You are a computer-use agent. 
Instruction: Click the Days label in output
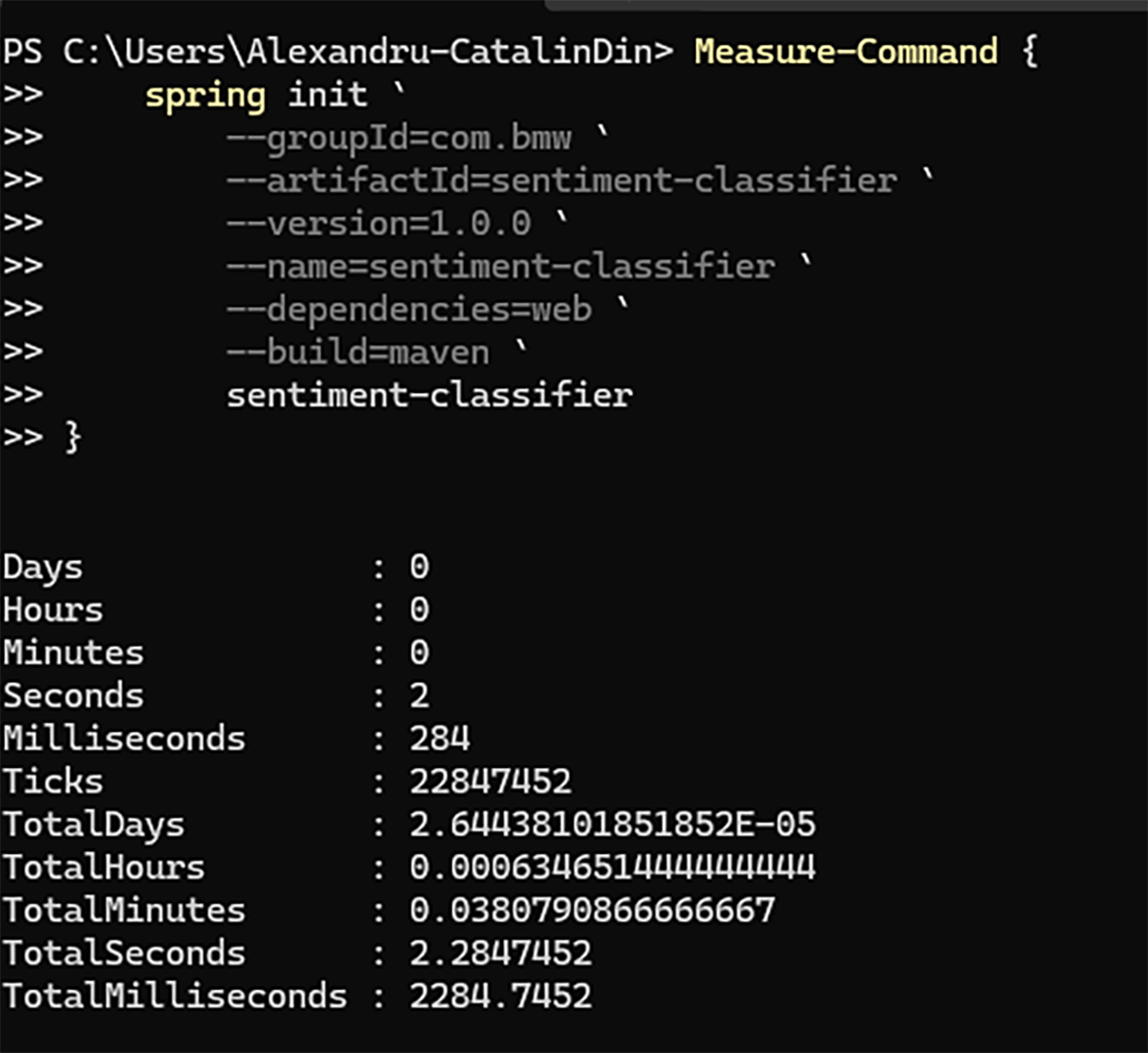(x=43, y=567)
